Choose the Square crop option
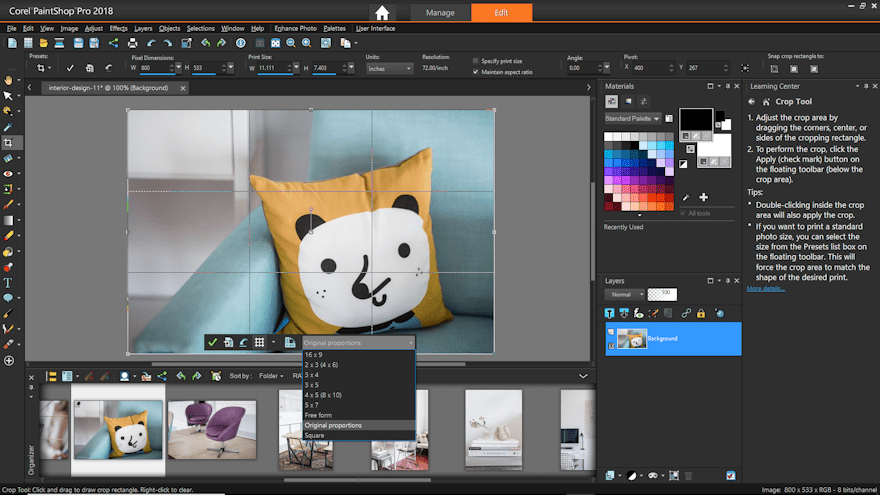This screenshot has width=880, height=495. point(314,435)
